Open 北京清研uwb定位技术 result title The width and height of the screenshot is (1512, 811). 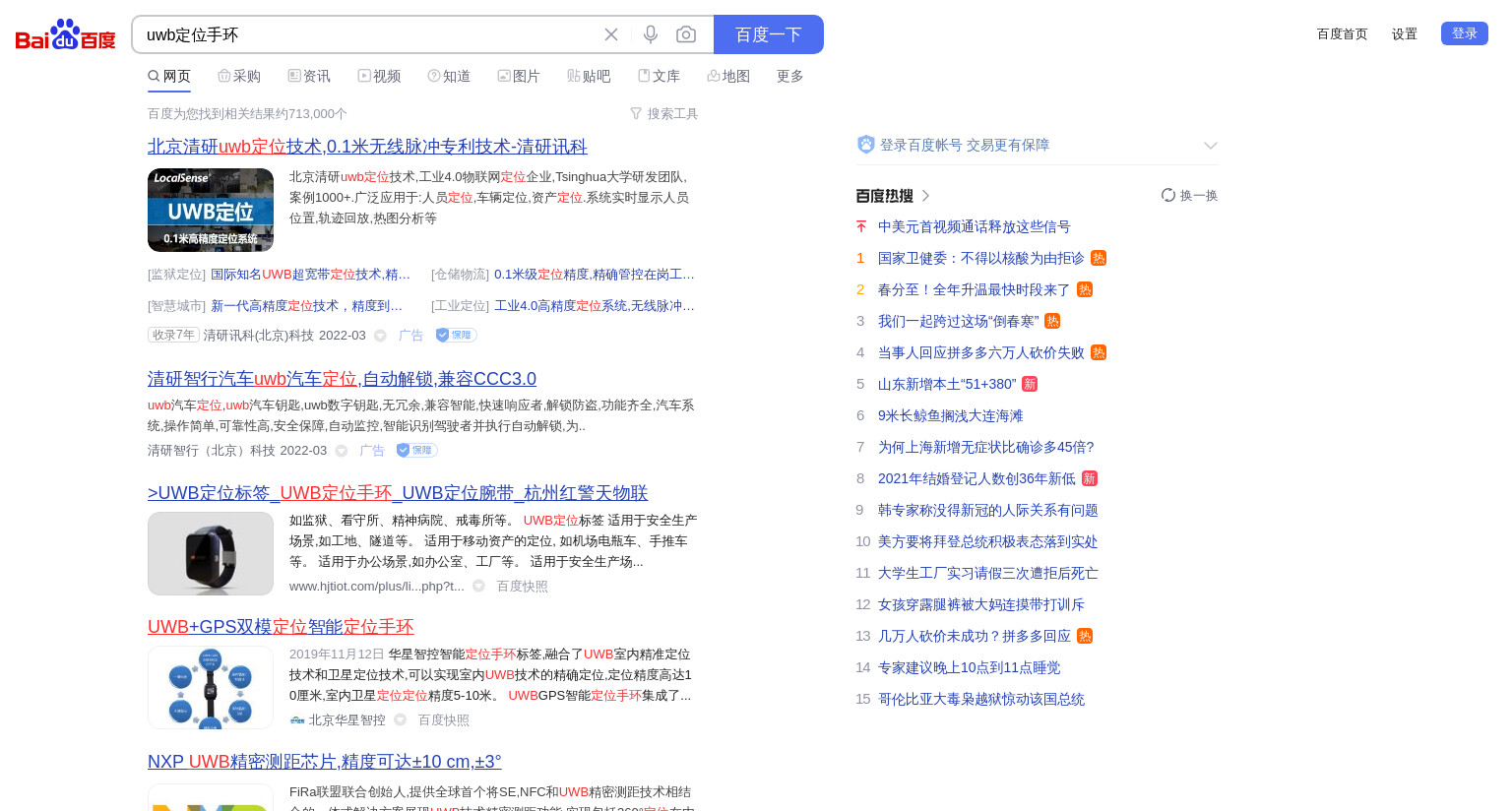click(367, 146)
